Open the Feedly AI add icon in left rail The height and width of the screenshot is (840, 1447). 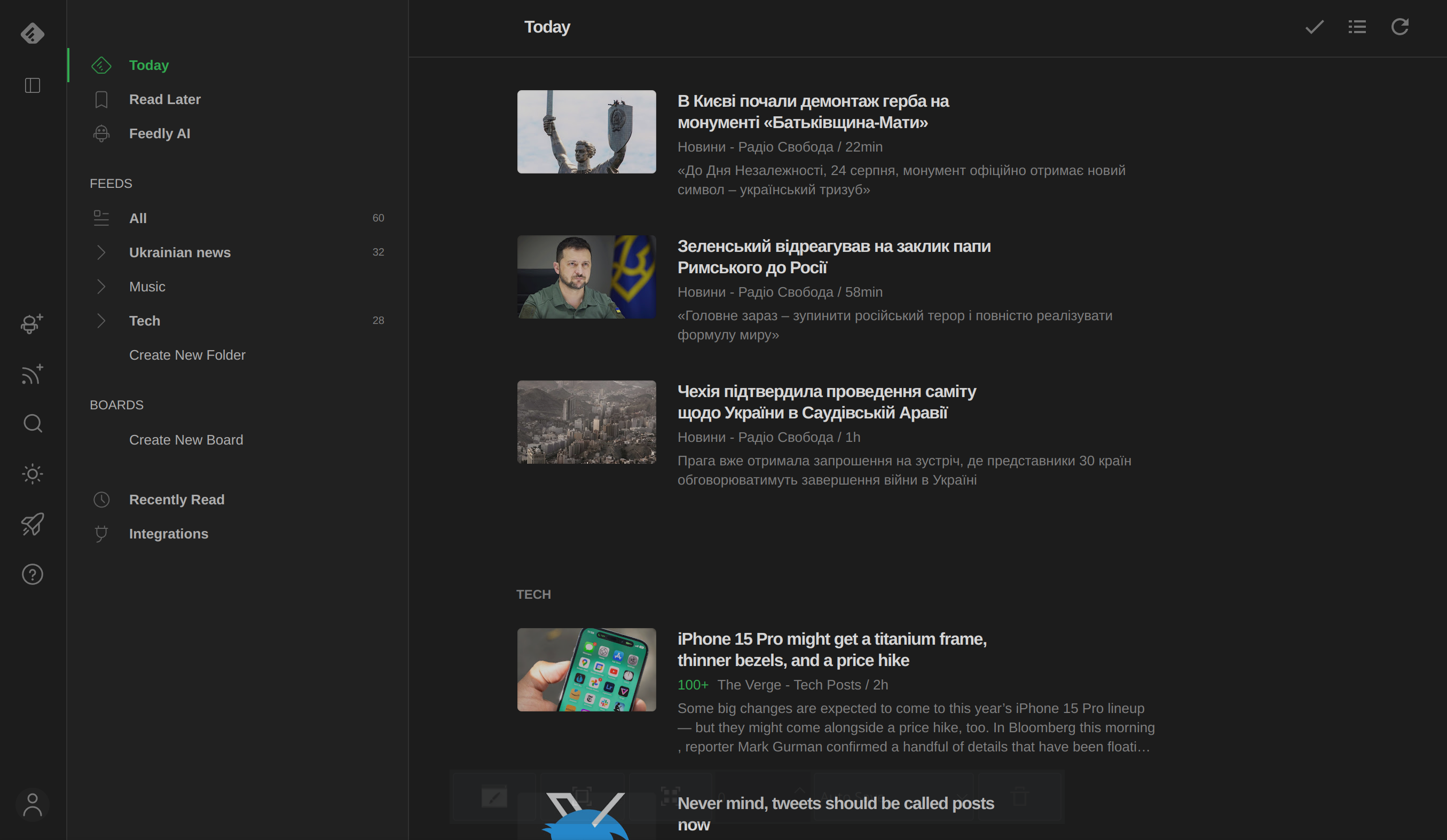[x=32, y=323]
